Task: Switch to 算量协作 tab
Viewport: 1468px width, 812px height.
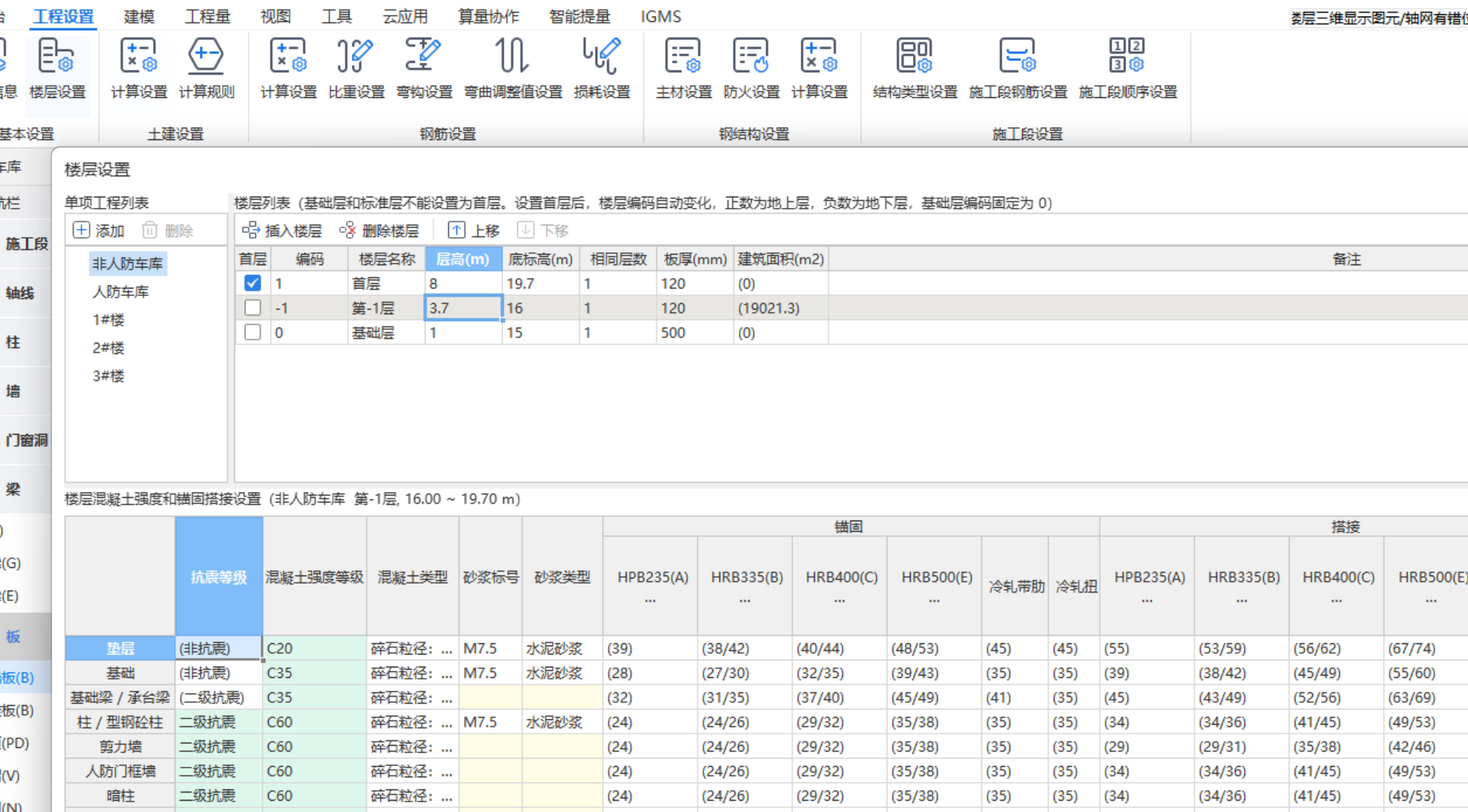Action: (488, 17)
